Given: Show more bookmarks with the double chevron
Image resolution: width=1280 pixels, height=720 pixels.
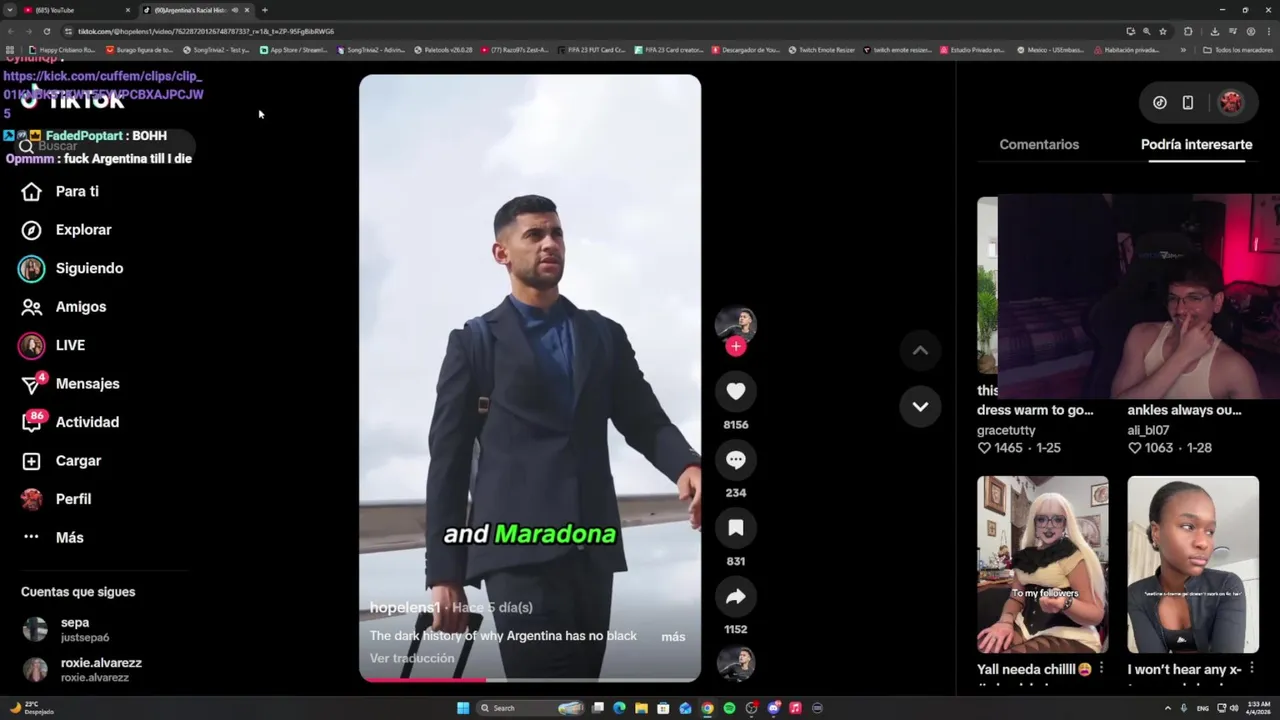Looking at the screenshot, I should tap(1183, 50).
